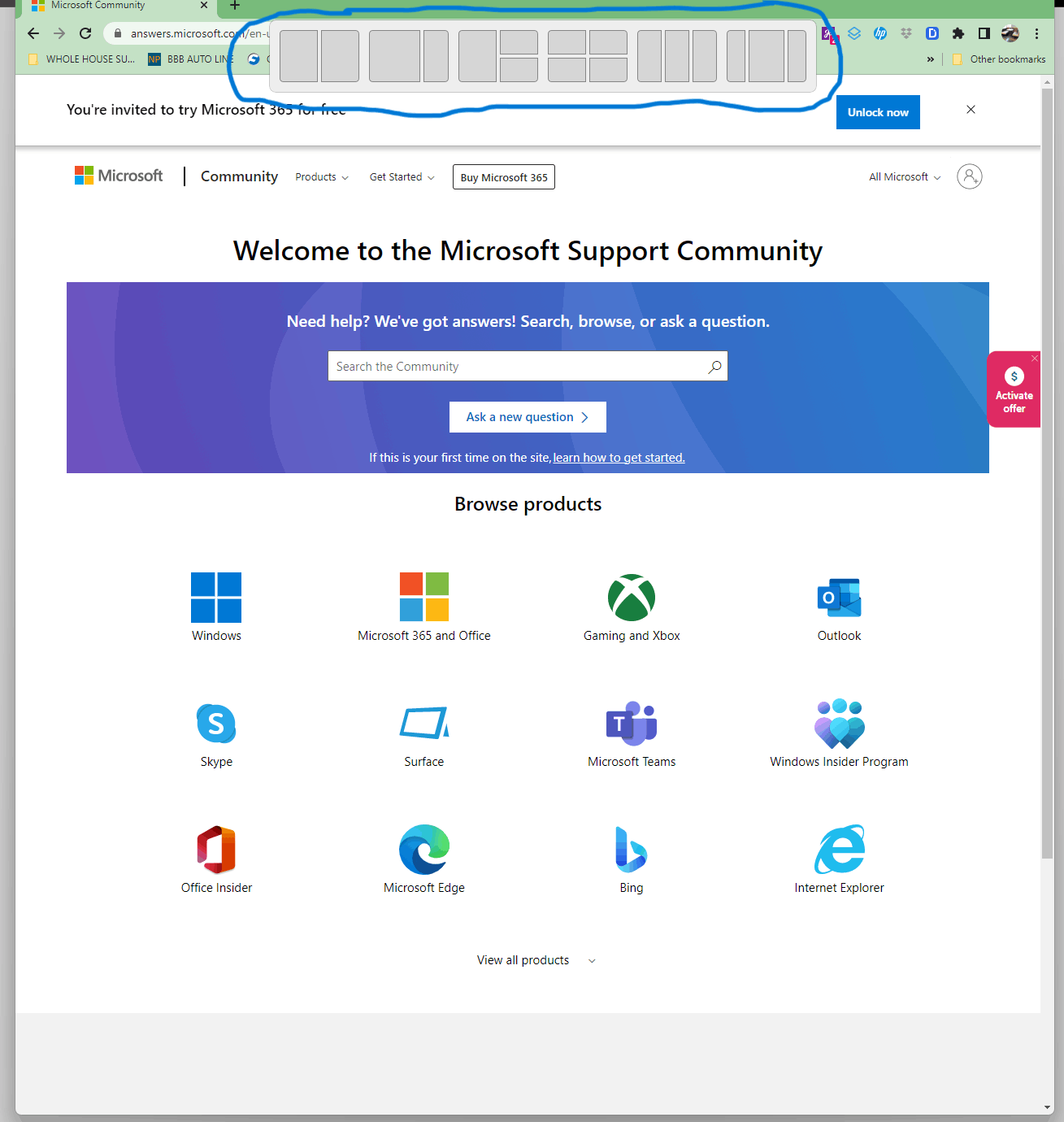Close the Activate offer badge
This screenshot has height=1122, width=1064.
point(1034,359)
